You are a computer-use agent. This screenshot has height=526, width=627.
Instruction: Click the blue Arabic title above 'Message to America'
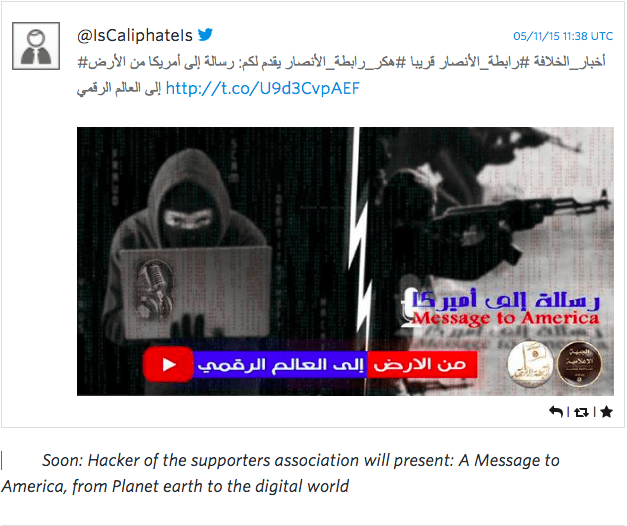click(506, 299)
